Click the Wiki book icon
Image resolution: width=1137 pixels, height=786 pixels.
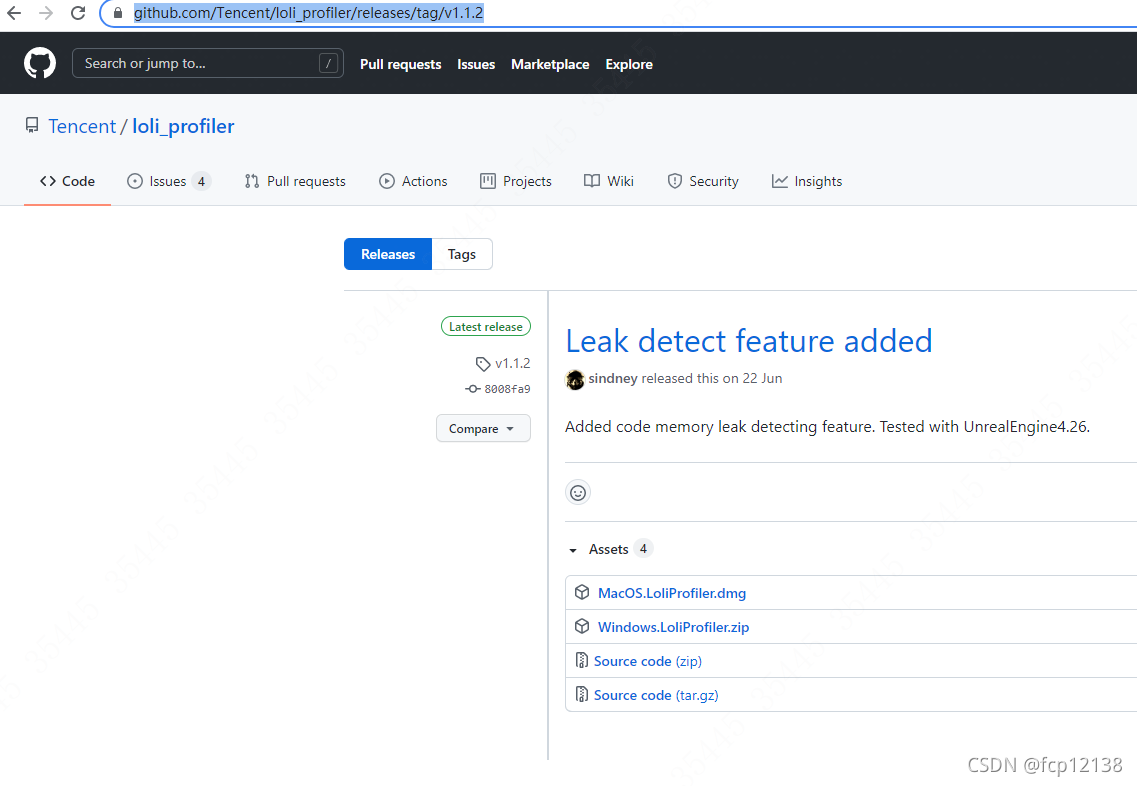pyautogui.click(x=592, y=181)
